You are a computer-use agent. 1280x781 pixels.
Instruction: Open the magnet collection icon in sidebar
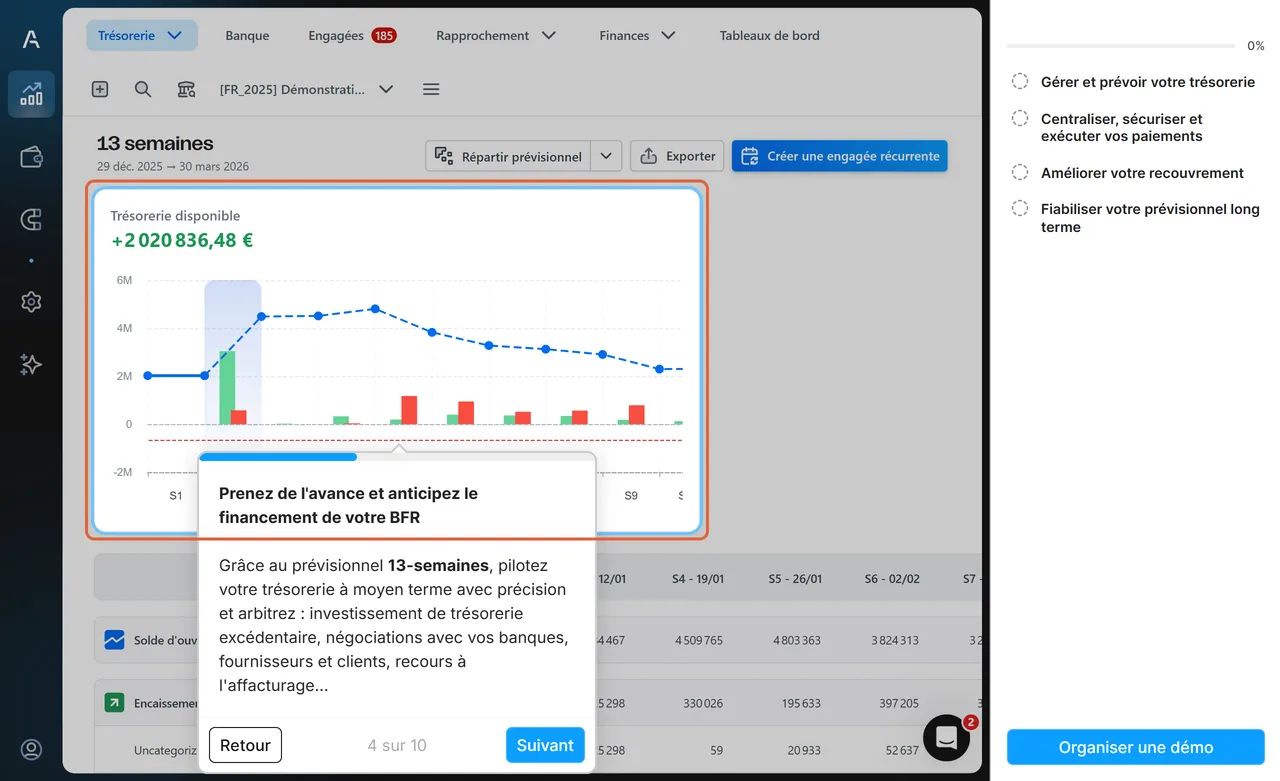[31, 220]
